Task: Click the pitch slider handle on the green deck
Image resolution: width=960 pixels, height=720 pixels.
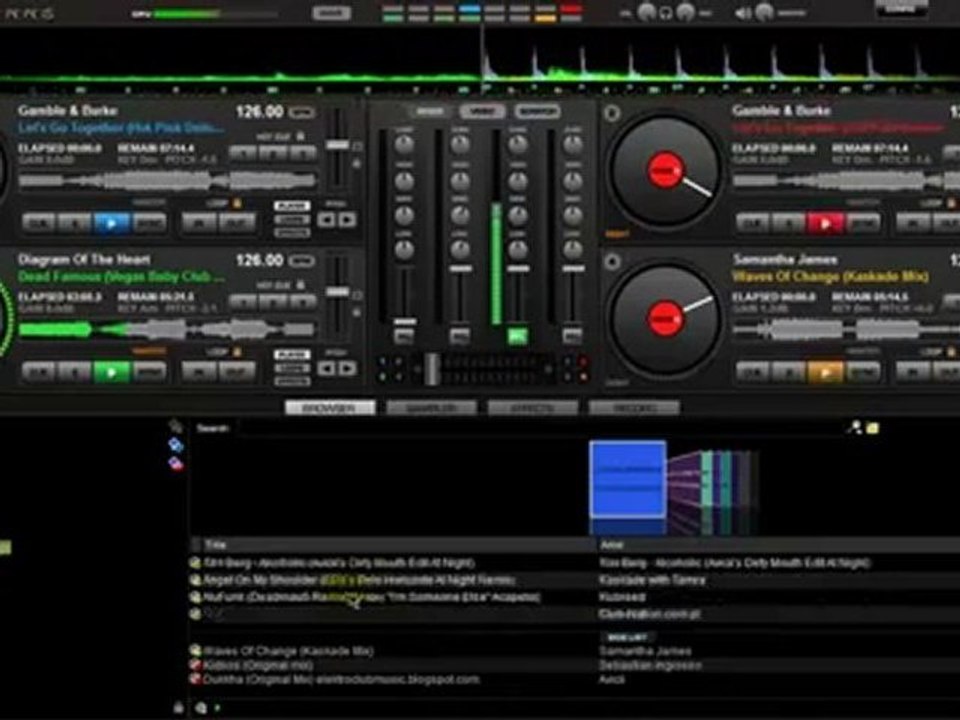Action: (337, 293)
